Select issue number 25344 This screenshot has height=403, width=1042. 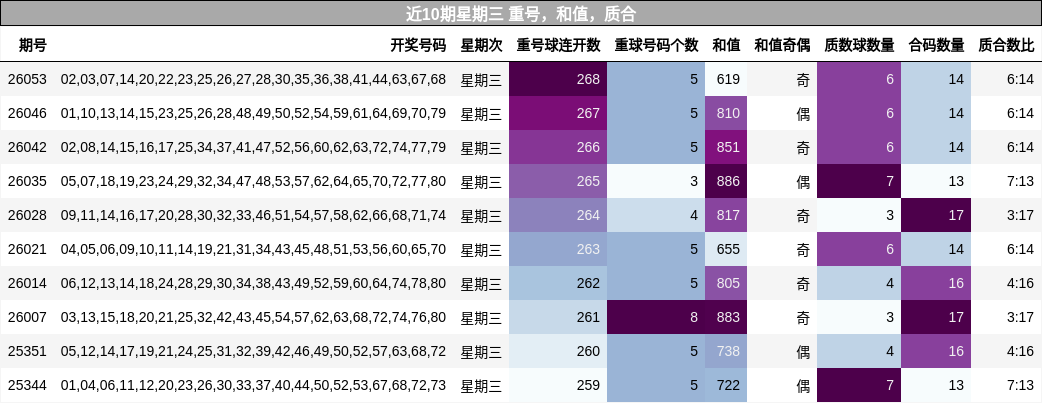click(x=27, y=385)
